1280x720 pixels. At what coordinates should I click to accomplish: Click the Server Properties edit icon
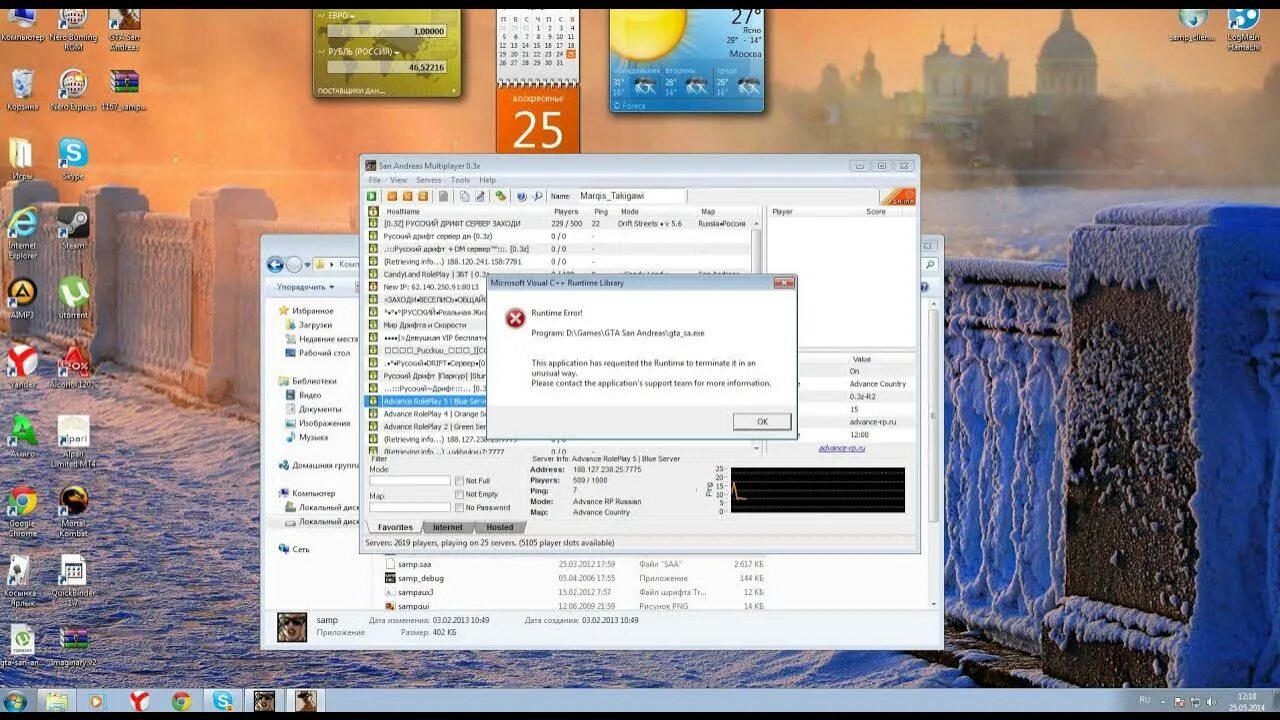(x=480, y=196)
